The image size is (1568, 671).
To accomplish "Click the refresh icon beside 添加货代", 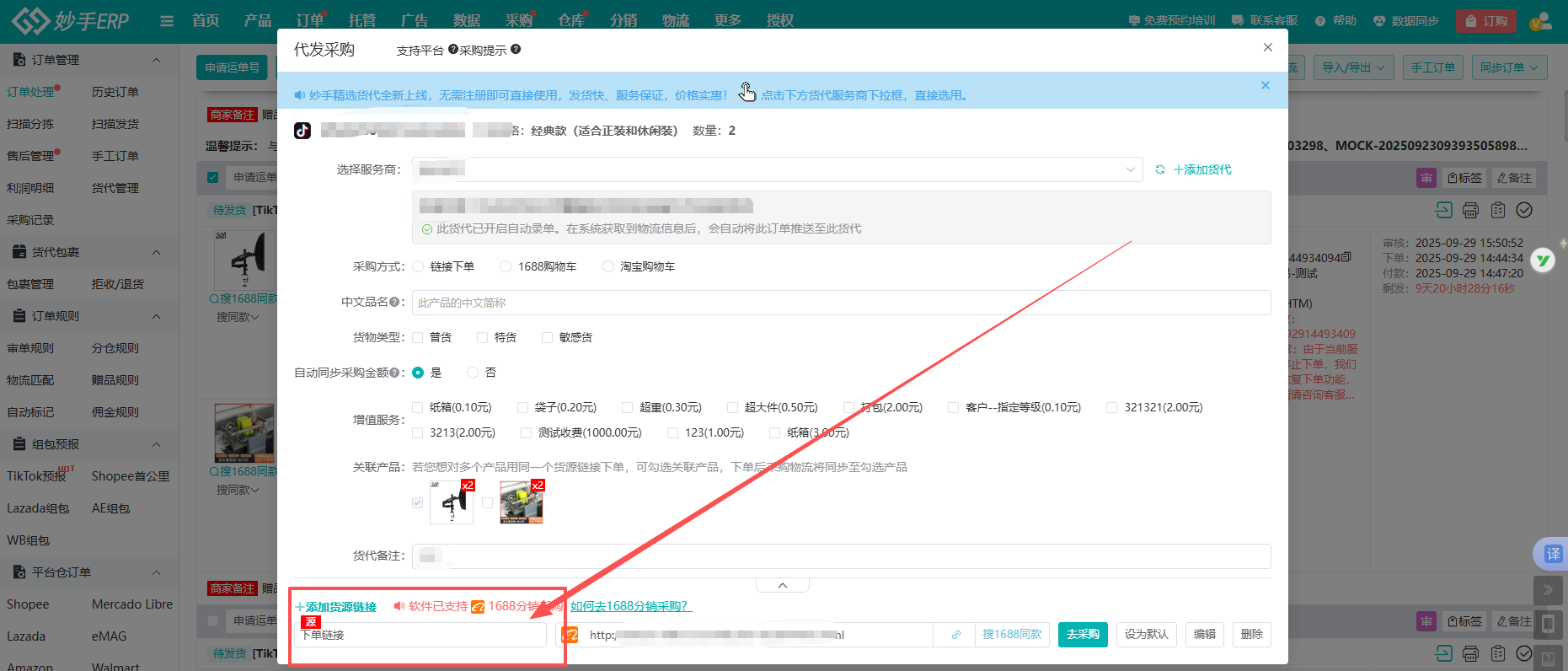I will 1160,170.
